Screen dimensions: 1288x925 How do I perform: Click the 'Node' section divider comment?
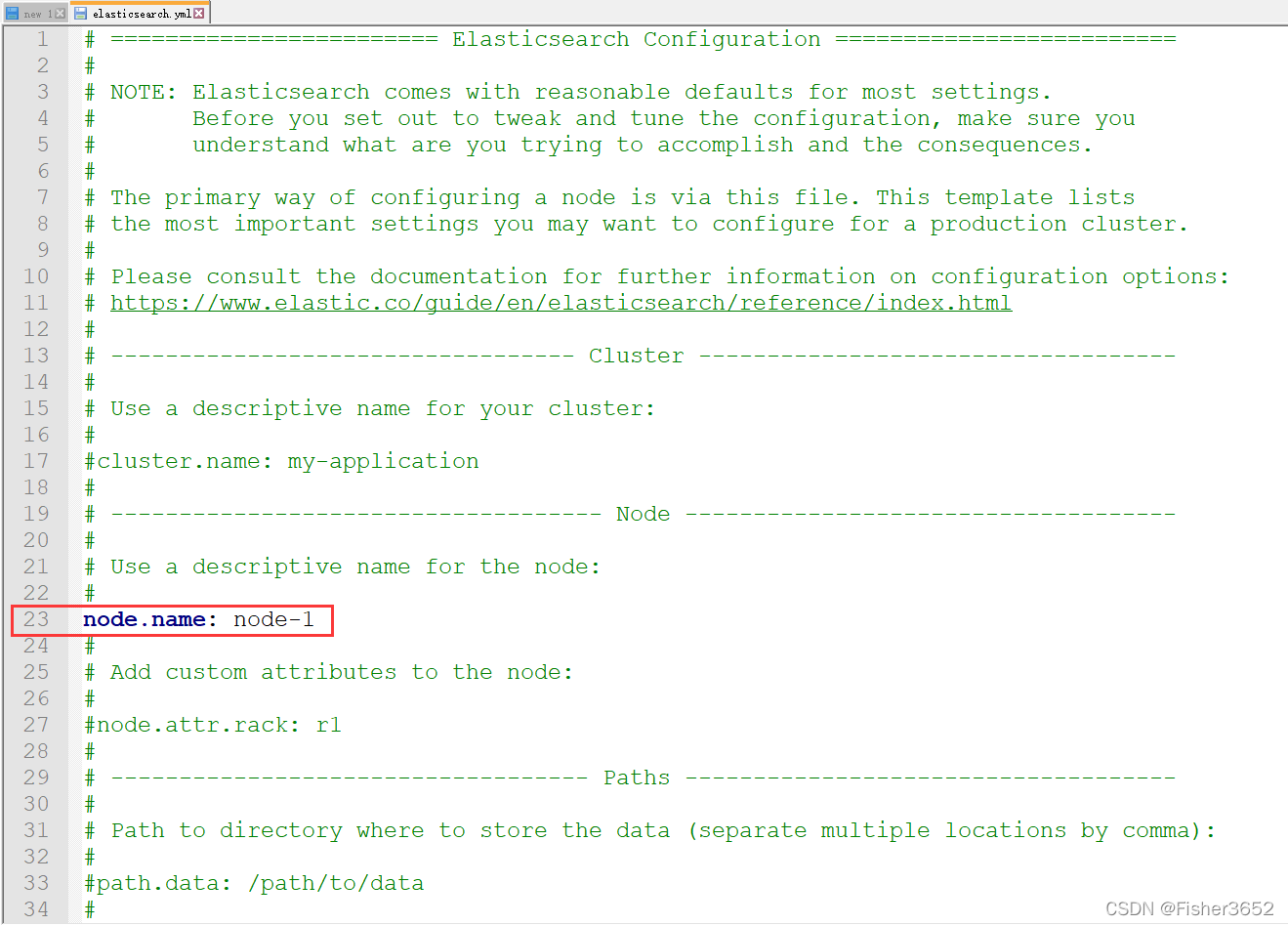pyautogui.click(x=630, y=514)
